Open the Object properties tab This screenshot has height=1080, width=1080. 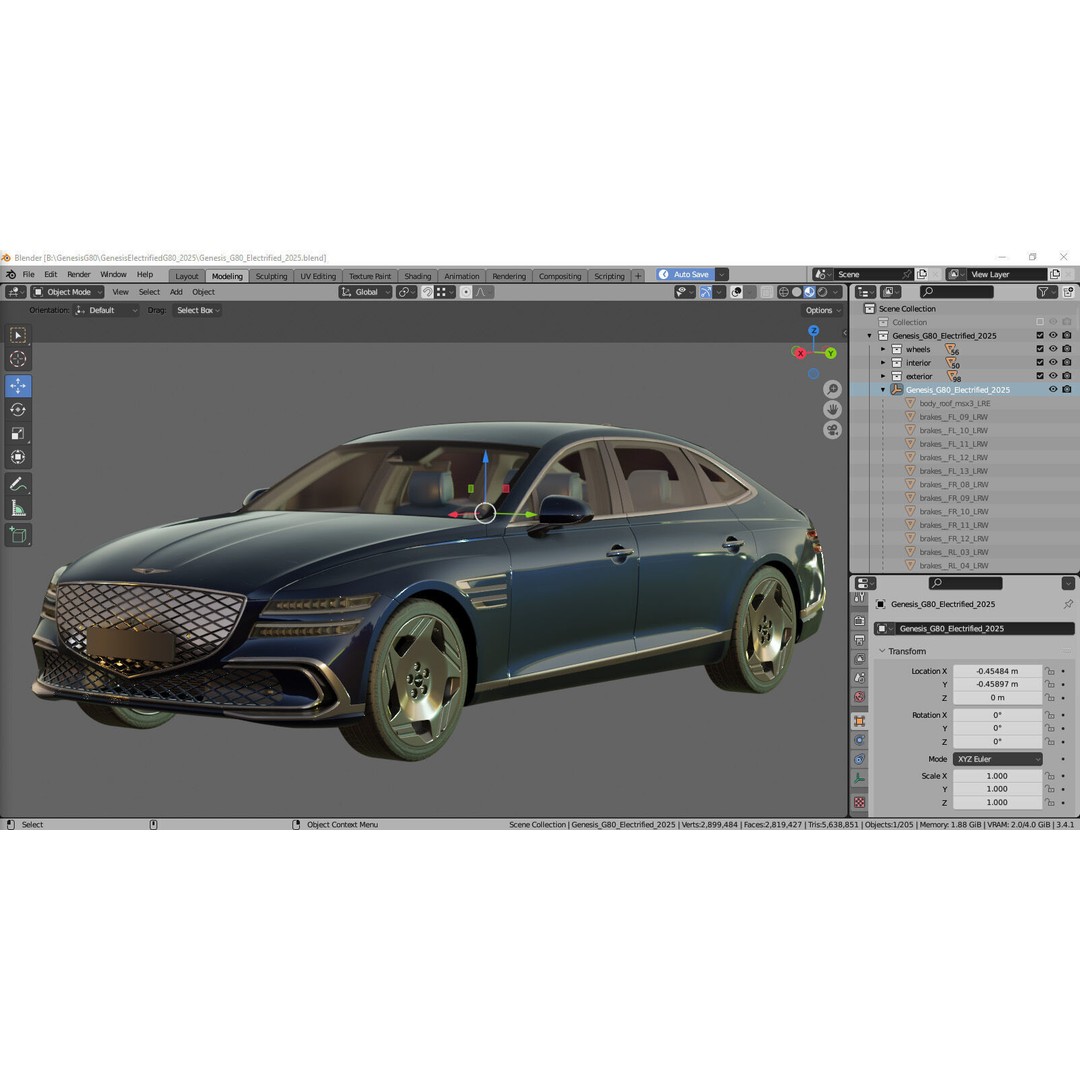point(860,721)
